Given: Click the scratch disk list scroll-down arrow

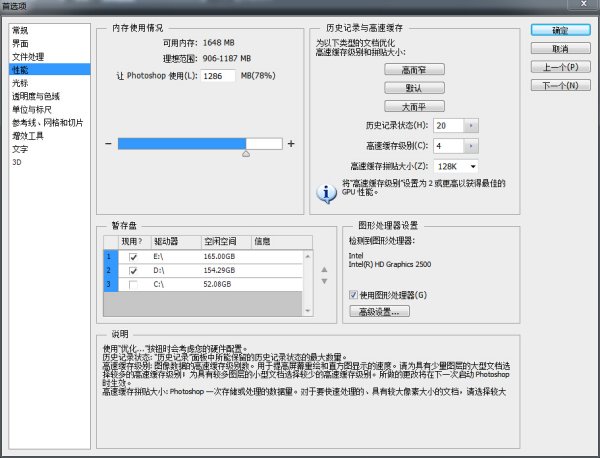Looking at the screenshot, I should coord(308,310).
